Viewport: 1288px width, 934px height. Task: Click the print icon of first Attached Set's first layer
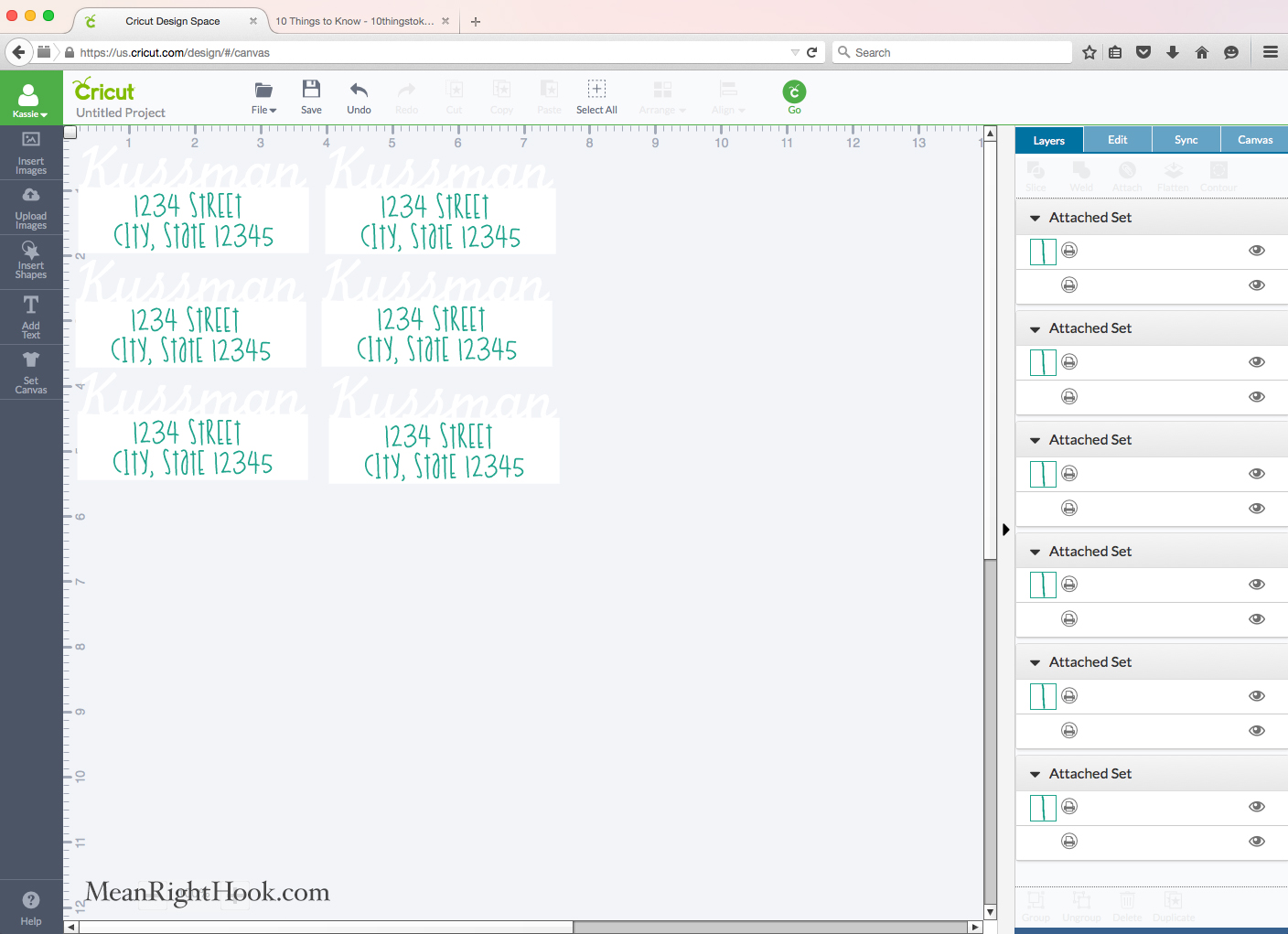click(1069, 251)
